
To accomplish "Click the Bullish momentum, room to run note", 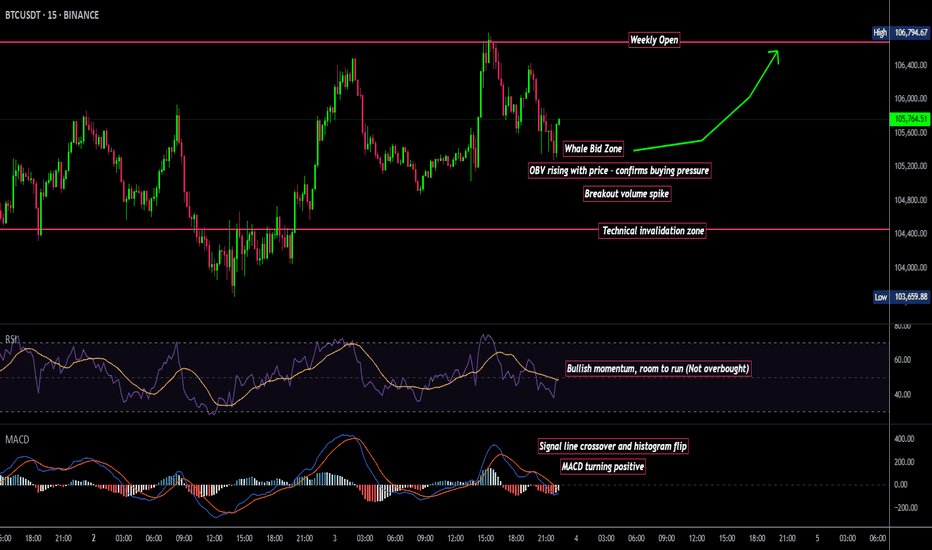I will pos(657,369).
